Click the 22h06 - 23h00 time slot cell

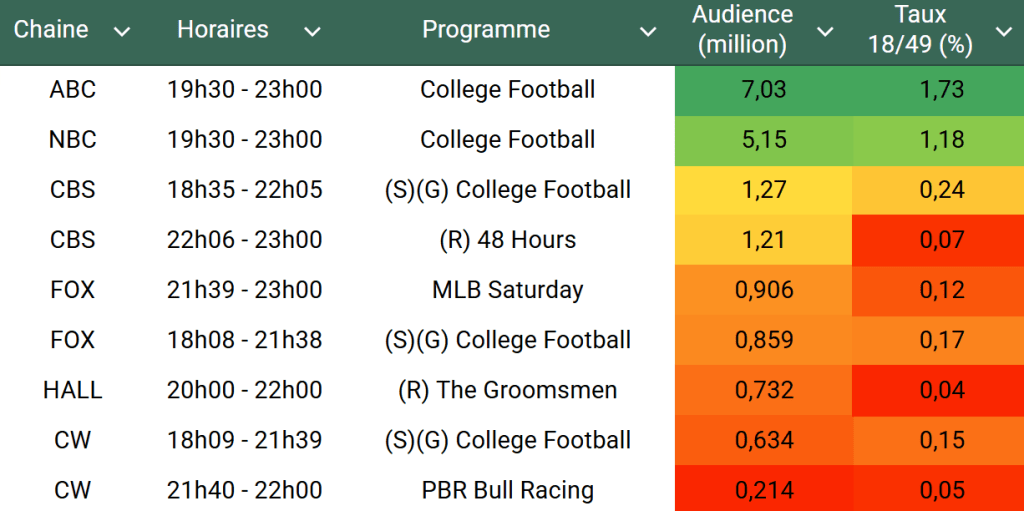pos(245,240)
